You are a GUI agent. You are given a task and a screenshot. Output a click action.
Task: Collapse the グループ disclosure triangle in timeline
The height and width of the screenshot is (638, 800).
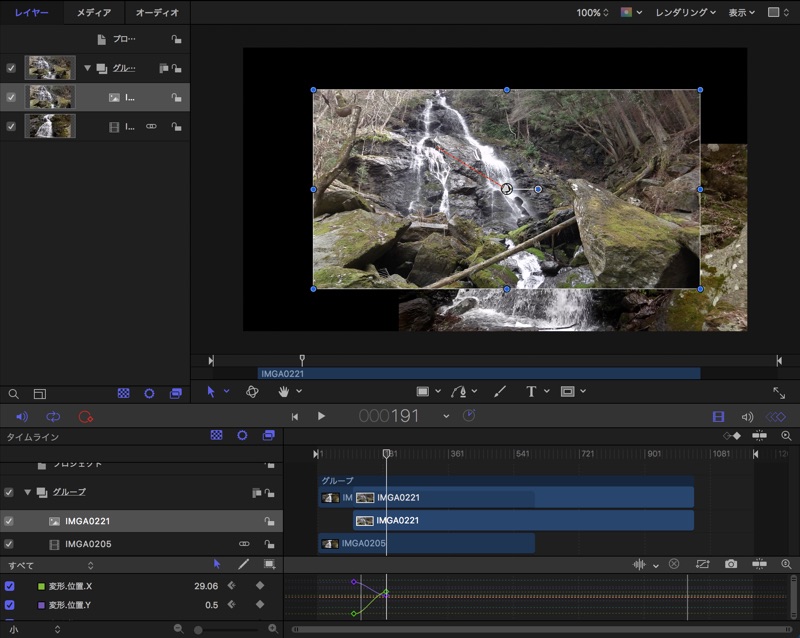tap(28, 492)
